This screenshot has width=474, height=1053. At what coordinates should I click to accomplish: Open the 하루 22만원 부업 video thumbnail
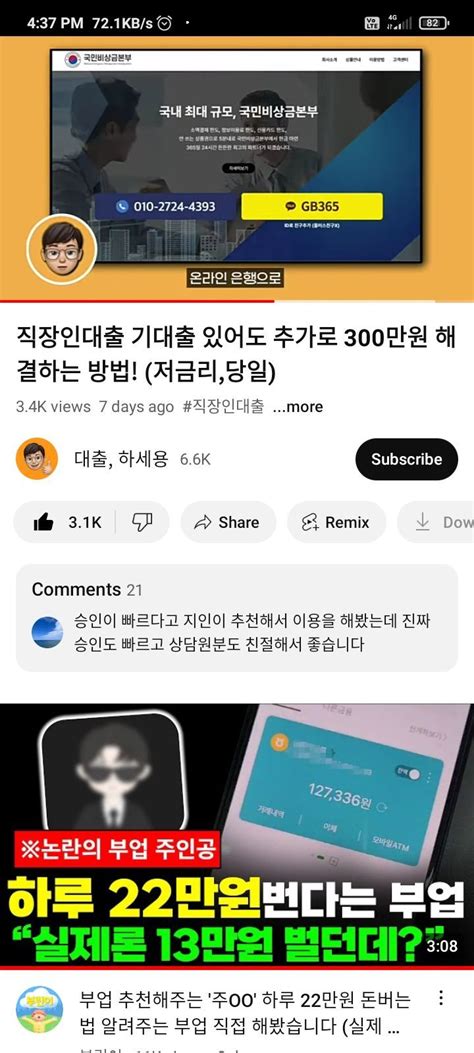point(237,835)
